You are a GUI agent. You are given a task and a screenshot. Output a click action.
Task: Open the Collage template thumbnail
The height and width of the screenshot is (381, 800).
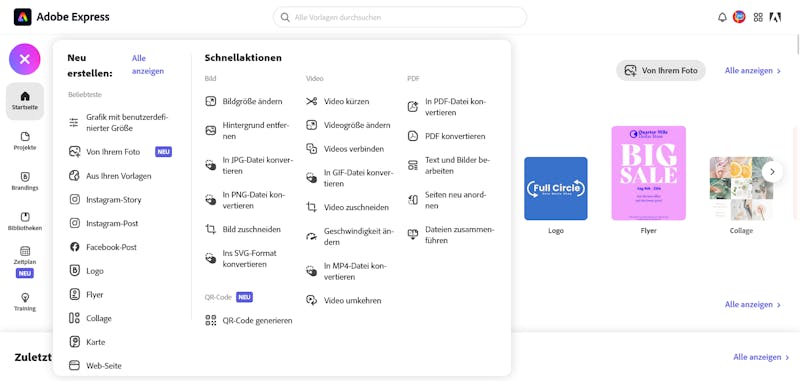point(741,189)
